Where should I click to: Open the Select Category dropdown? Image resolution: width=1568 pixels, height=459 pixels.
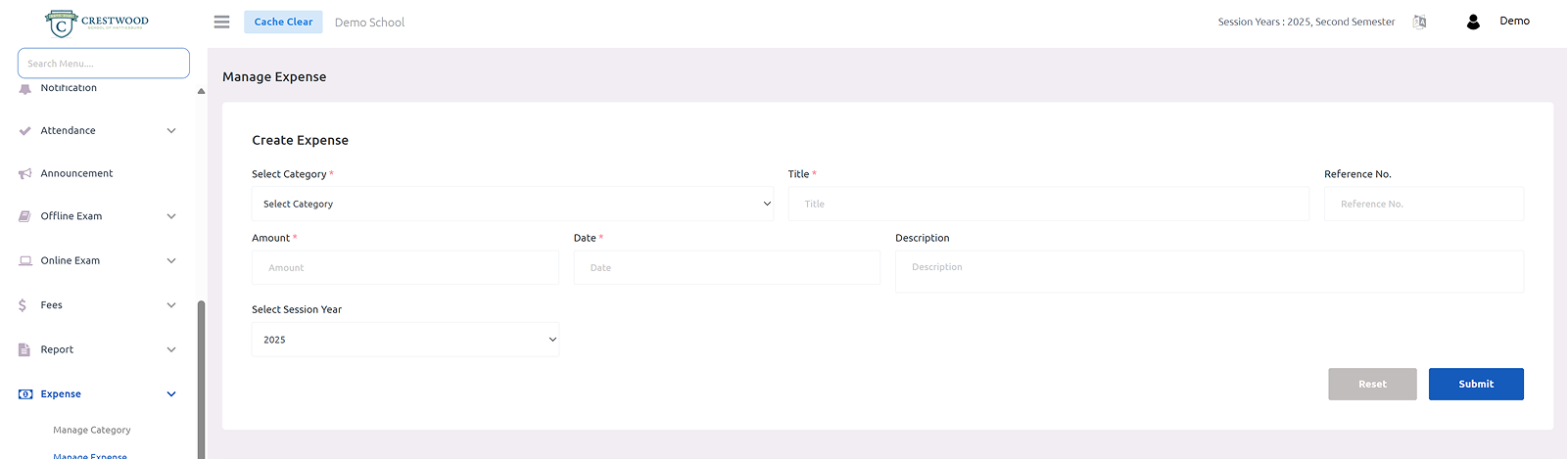(x=512, y=204)
